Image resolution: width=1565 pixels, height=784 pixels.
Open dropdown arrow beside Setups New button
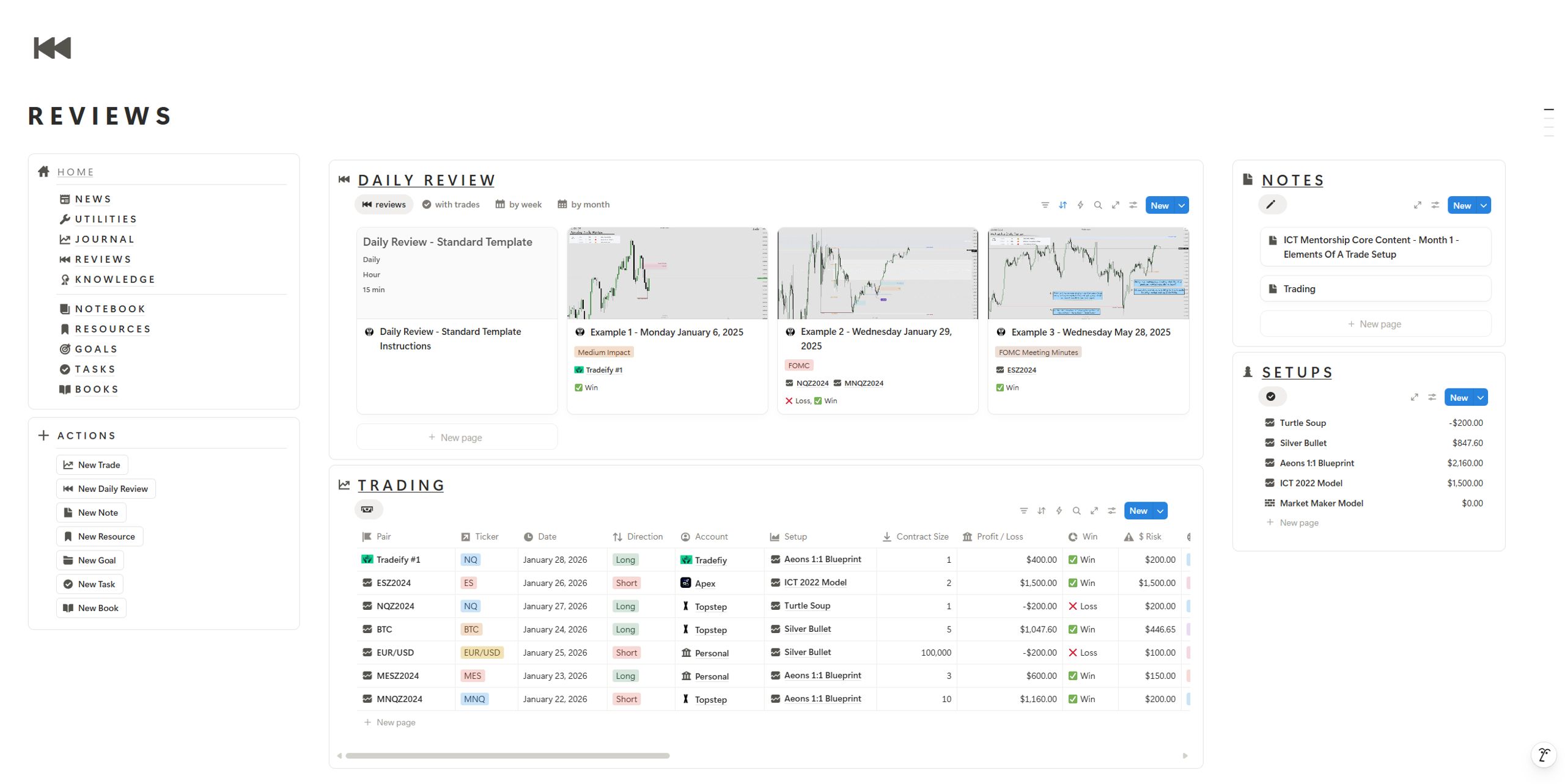(x=1481, y=397)
